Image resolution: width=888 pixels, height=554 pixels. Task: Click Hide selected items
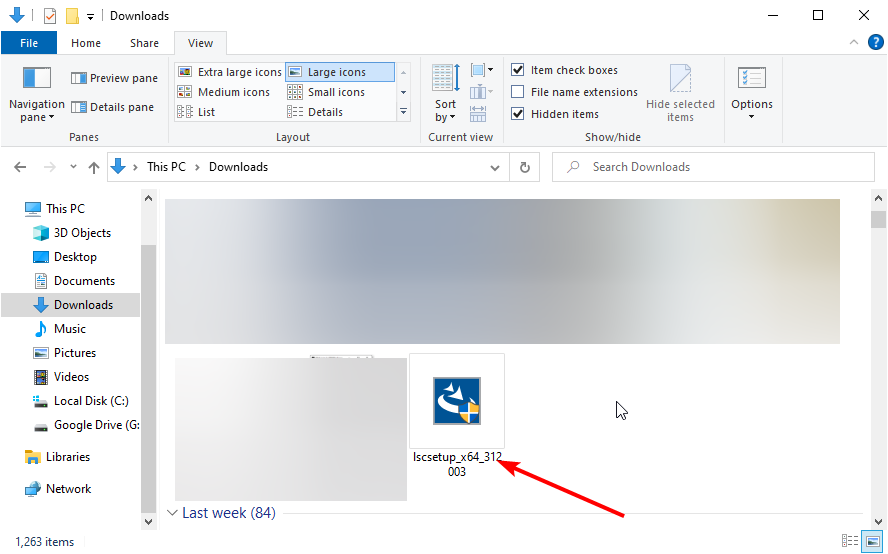(x=680, y=94)
